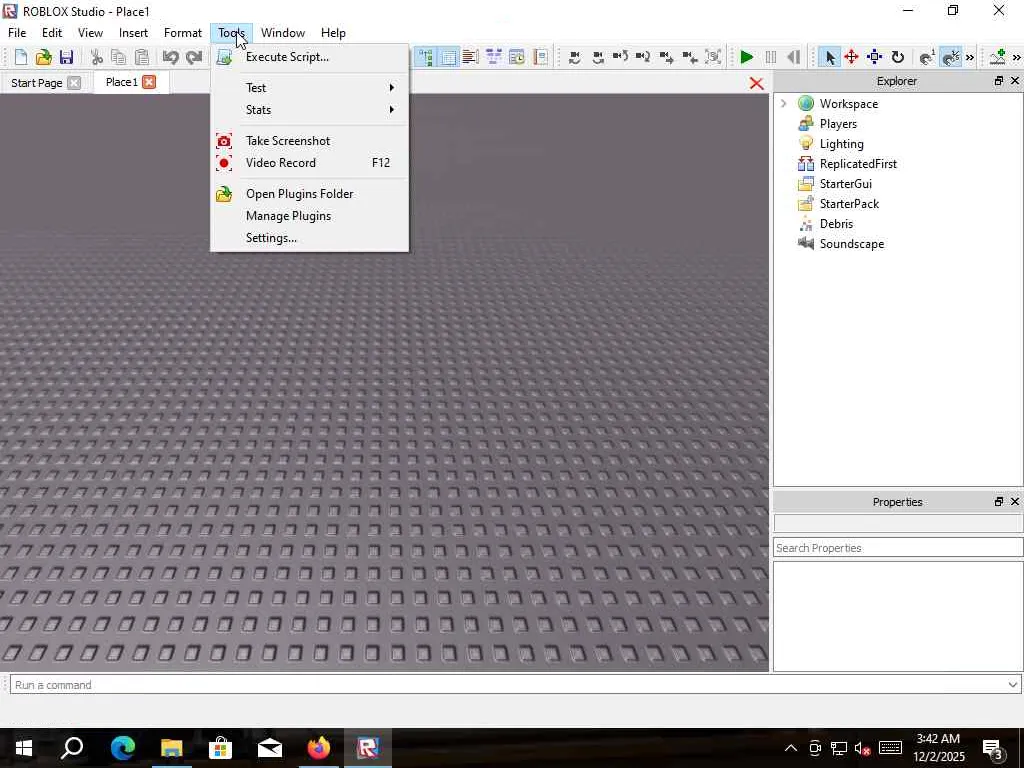Select Players in the Explorer
This screenshot has width=1024, height=768.
838,124
